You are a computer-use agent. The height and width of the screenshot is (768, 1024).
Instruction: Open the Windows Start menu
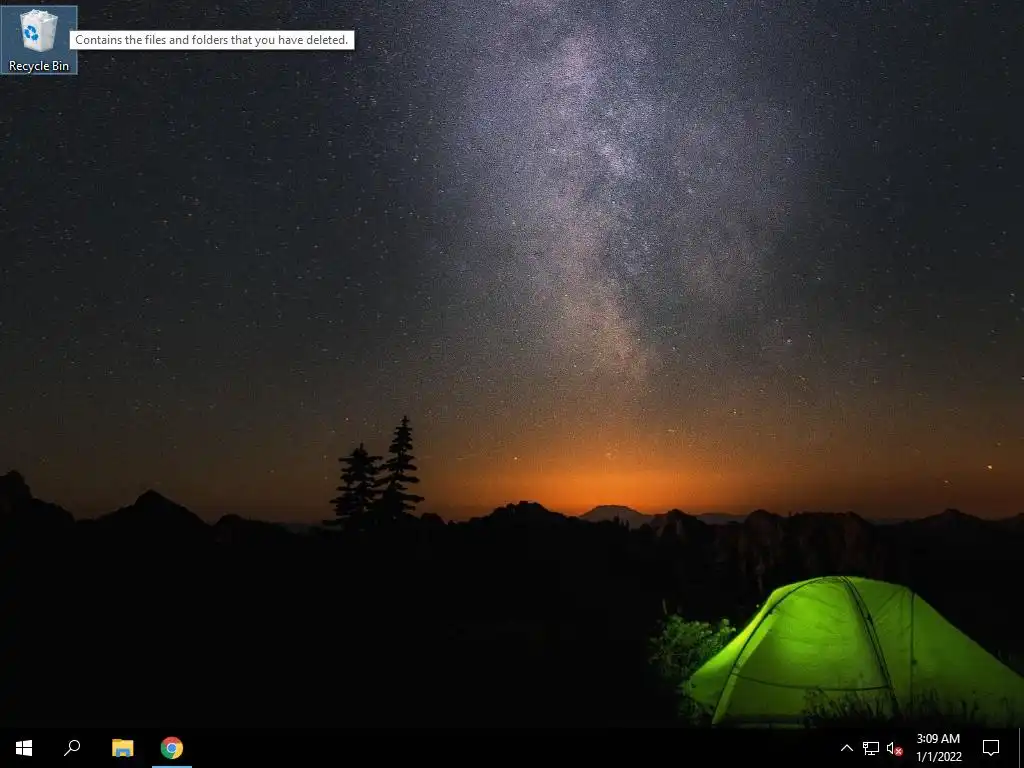coord(24,748)
